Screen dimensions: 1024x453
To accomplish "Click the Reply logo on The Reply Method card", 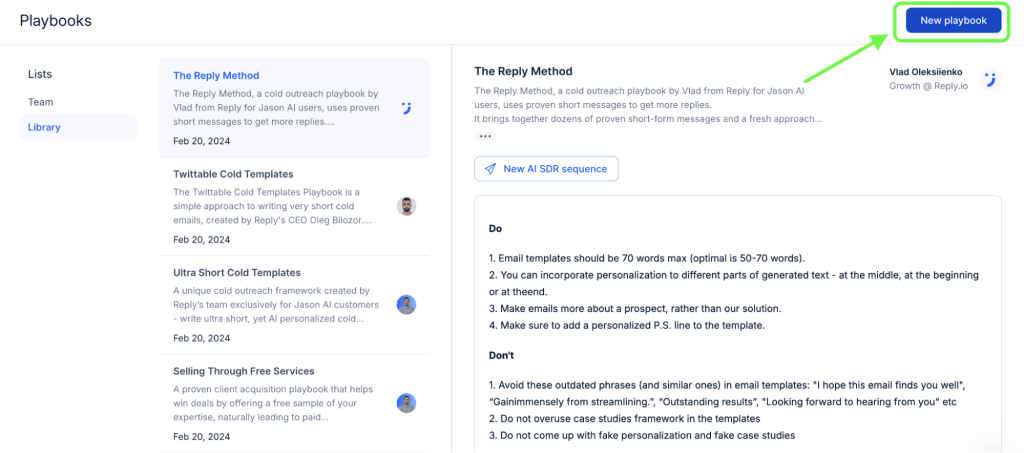I will [406, 108].
